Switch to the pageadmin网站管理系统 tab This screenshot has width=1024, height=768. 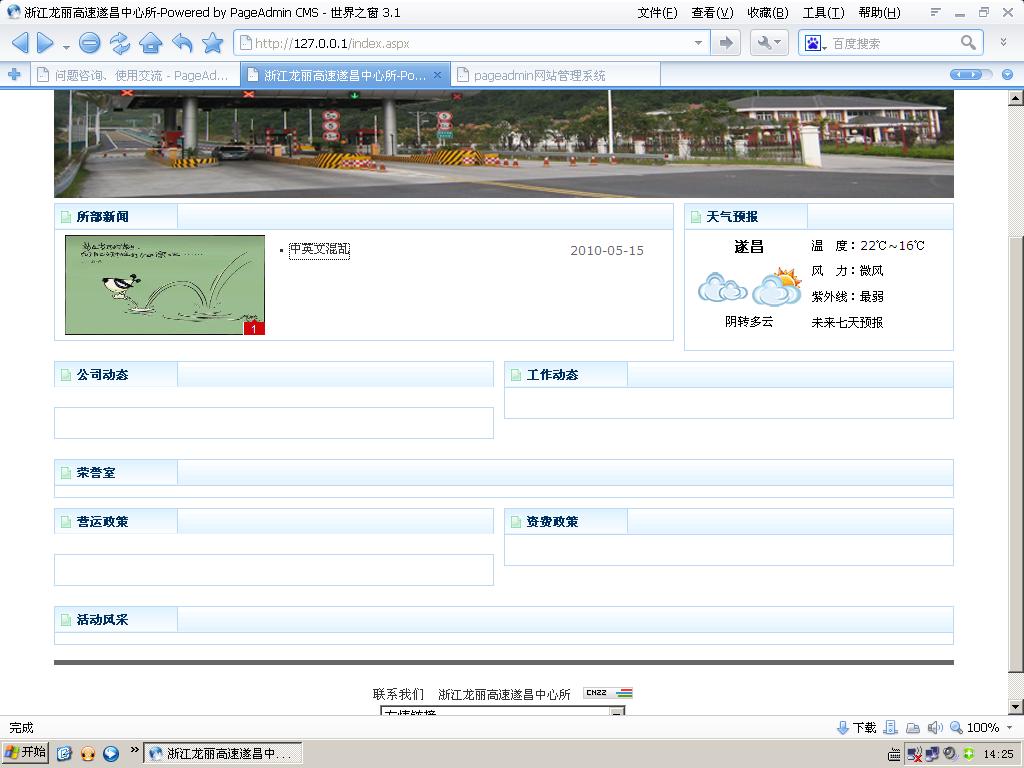click(555, 75)
